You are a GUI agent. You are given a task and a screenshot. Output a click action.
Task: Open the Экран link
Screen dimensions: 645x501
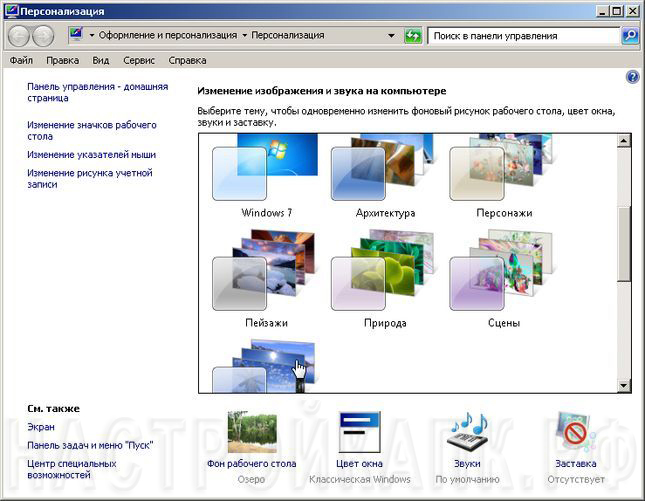41,427
